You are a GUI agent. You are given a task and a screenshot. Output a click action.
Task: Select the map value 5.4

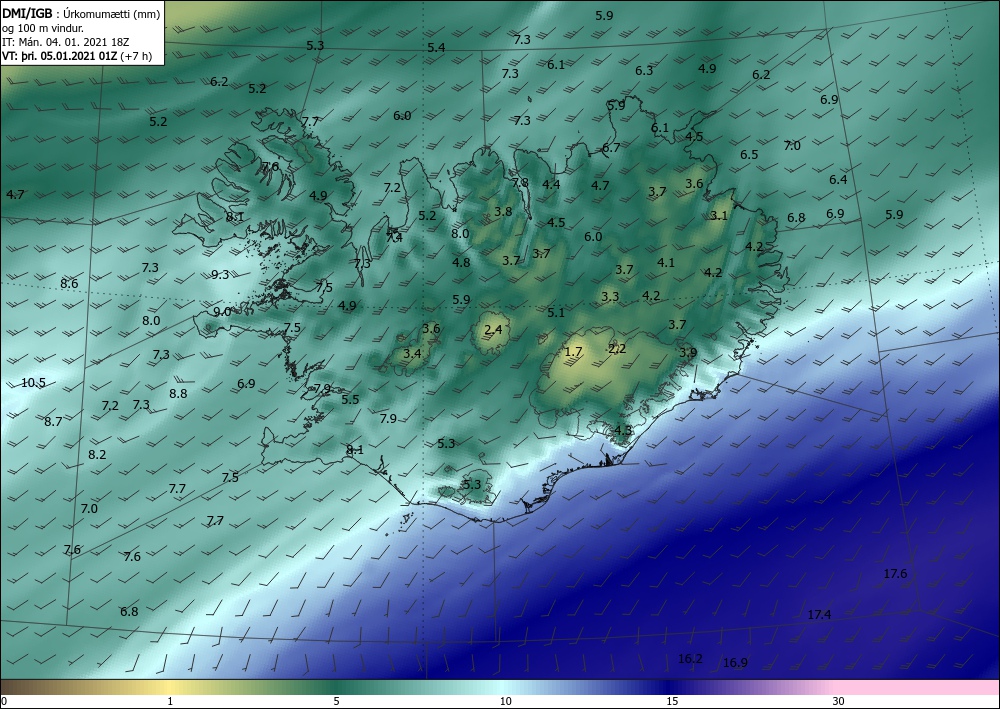[x=436, y=48]
